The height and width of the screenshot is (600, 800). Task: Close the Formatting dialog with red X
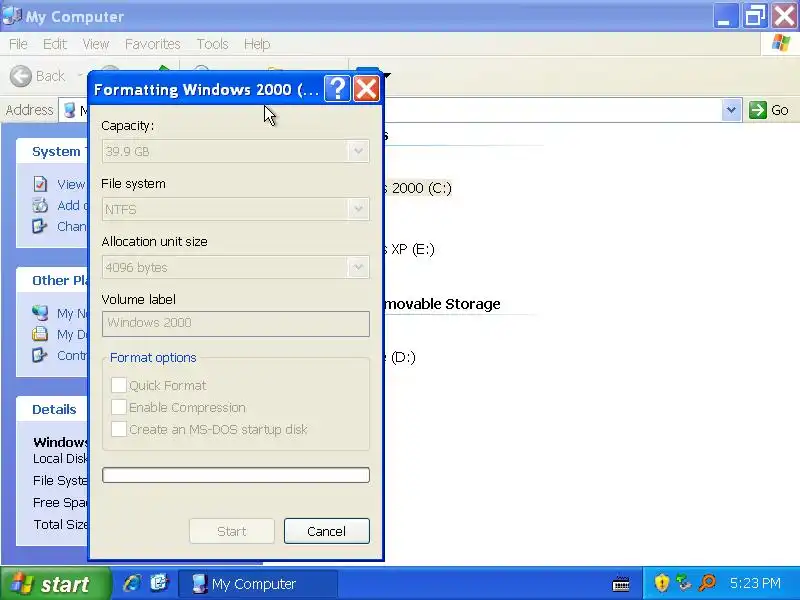(366, 89)
